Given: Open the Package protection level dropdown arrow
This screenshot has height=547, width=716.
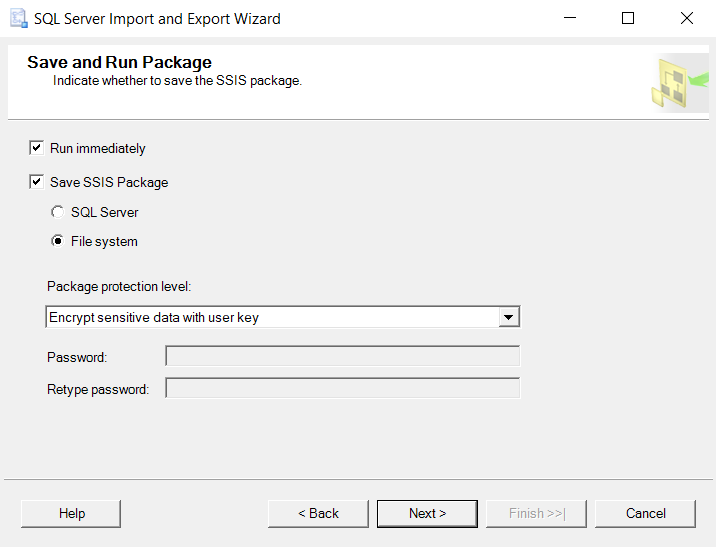Looking at the screenshot, I should (509, 317).
